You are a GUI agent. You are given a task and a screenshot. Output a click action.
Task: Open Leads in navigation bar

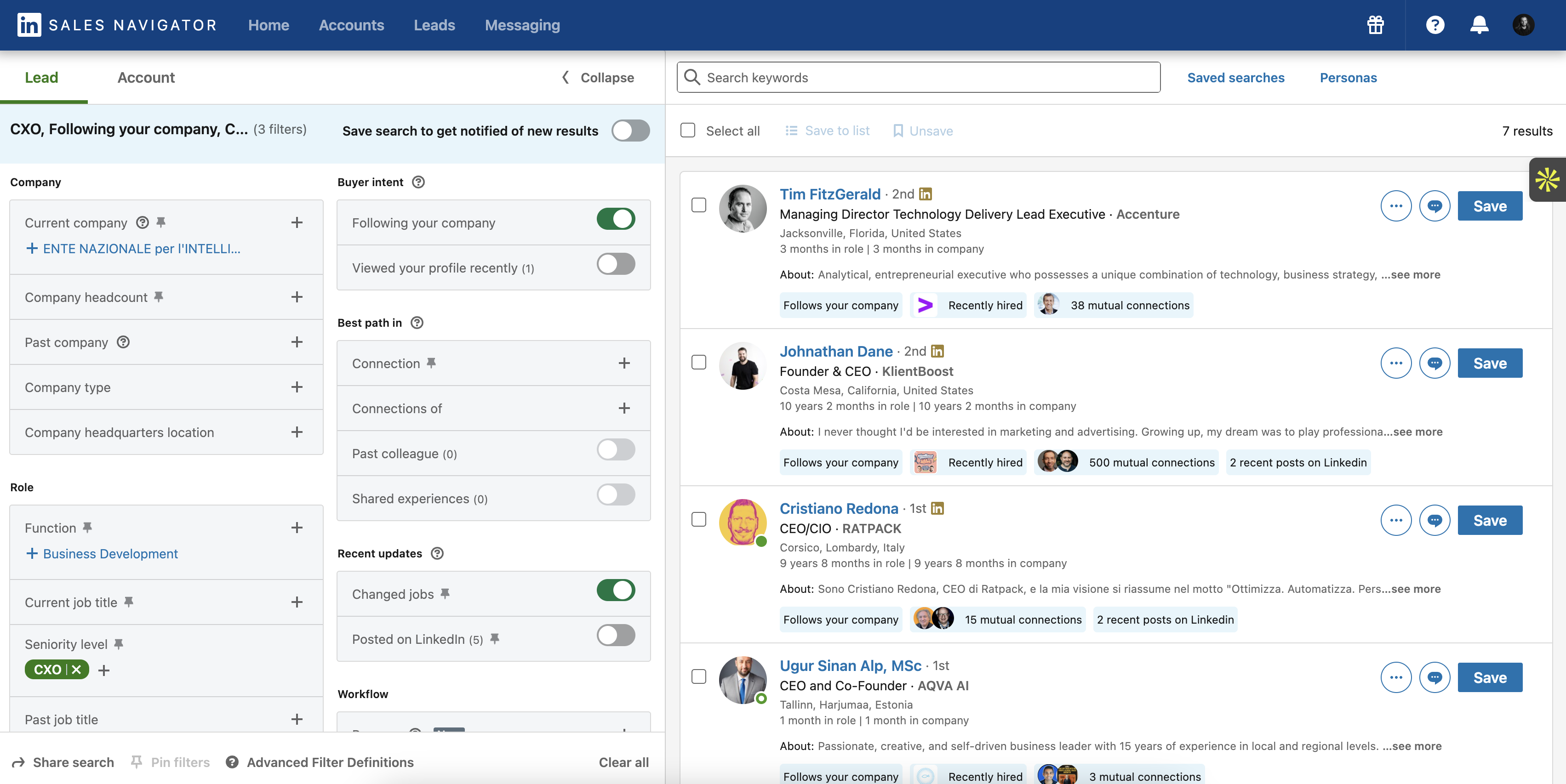(x=434, y=25)
